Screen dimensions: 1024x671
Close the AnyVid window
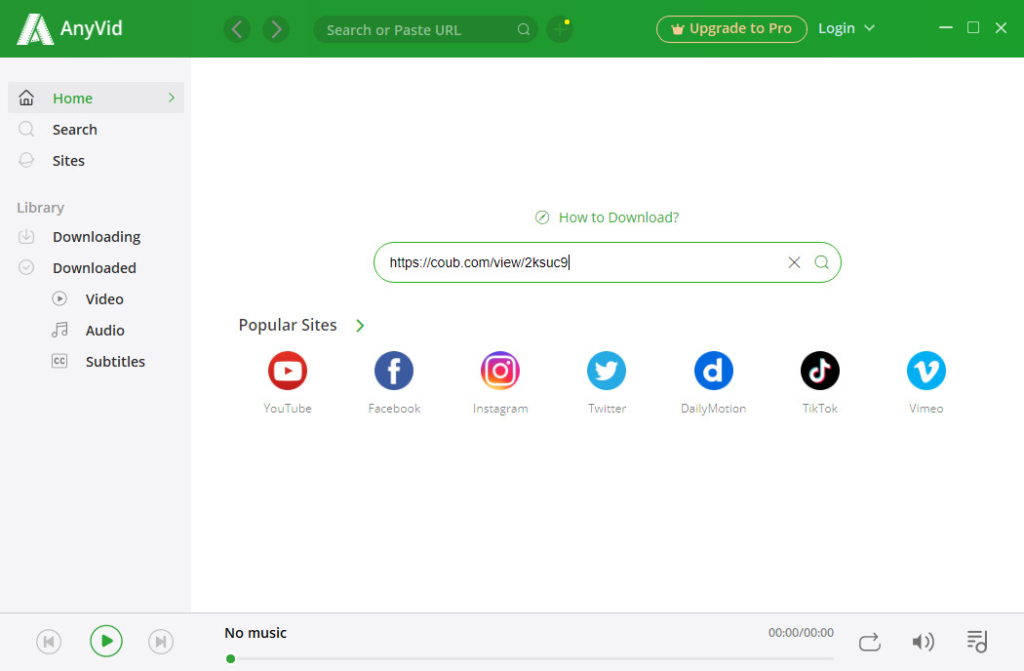click(1000, 27)
